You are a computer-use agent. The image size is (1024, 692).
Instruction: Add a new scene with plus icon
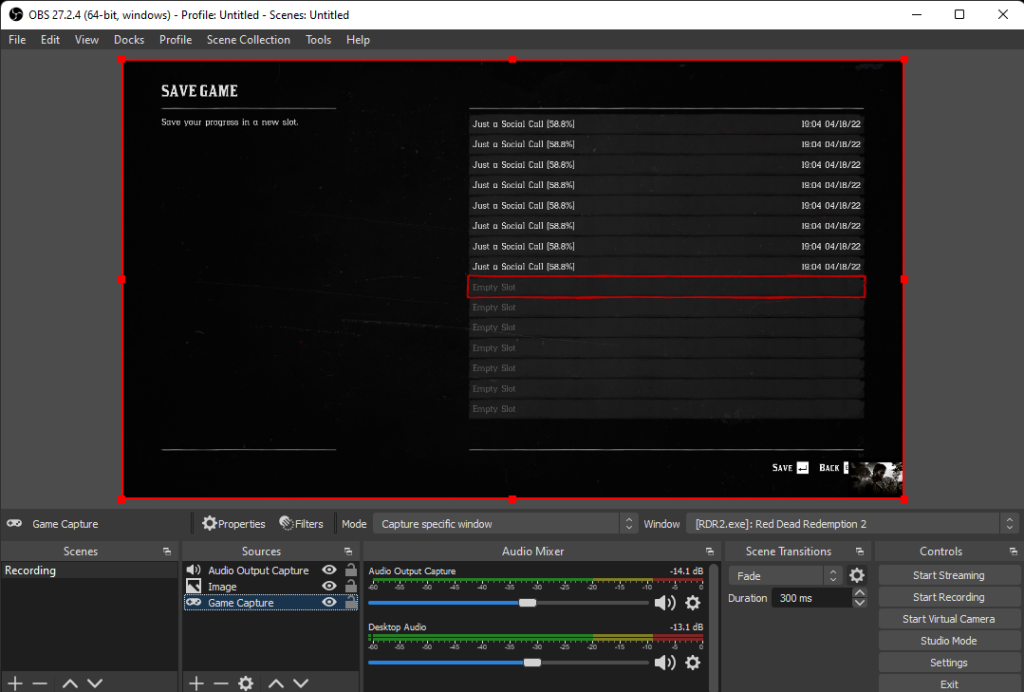[15, 684]
